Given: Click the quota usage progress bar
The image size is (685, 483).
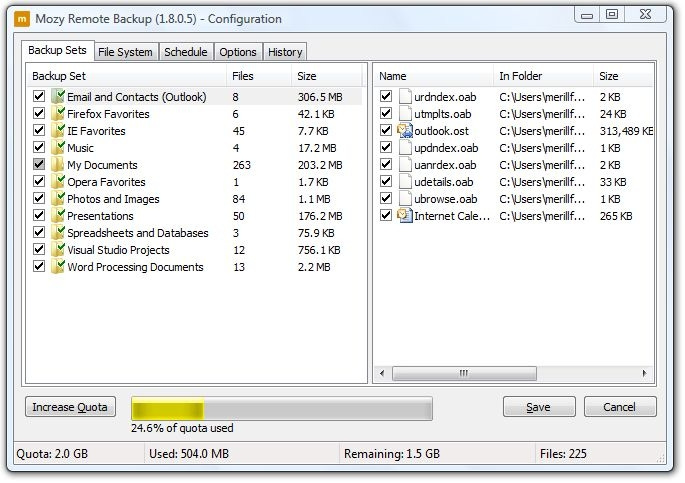Looking at the screenshot, I should 282,409.
